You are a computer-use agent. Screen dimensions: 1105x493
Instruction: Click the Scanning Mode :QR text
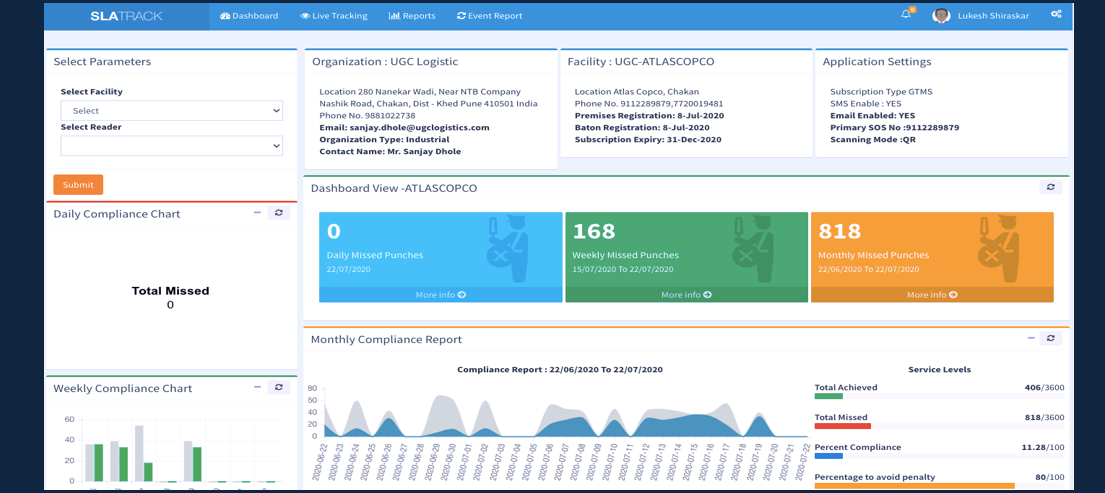[872, 139]
